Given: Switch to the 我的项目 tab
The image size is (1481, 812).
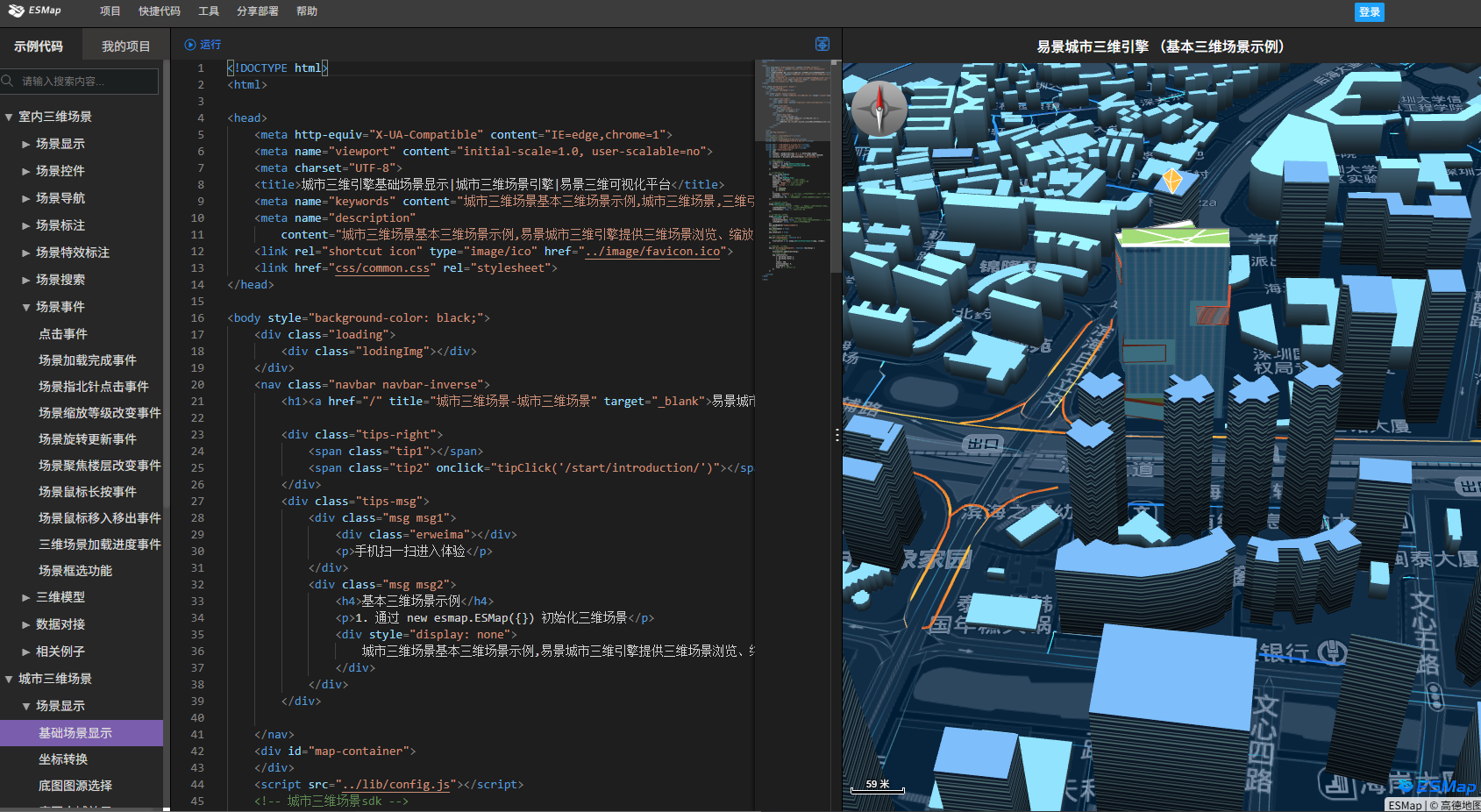Looking at the screenshot, I should click(x=125, y=46).
